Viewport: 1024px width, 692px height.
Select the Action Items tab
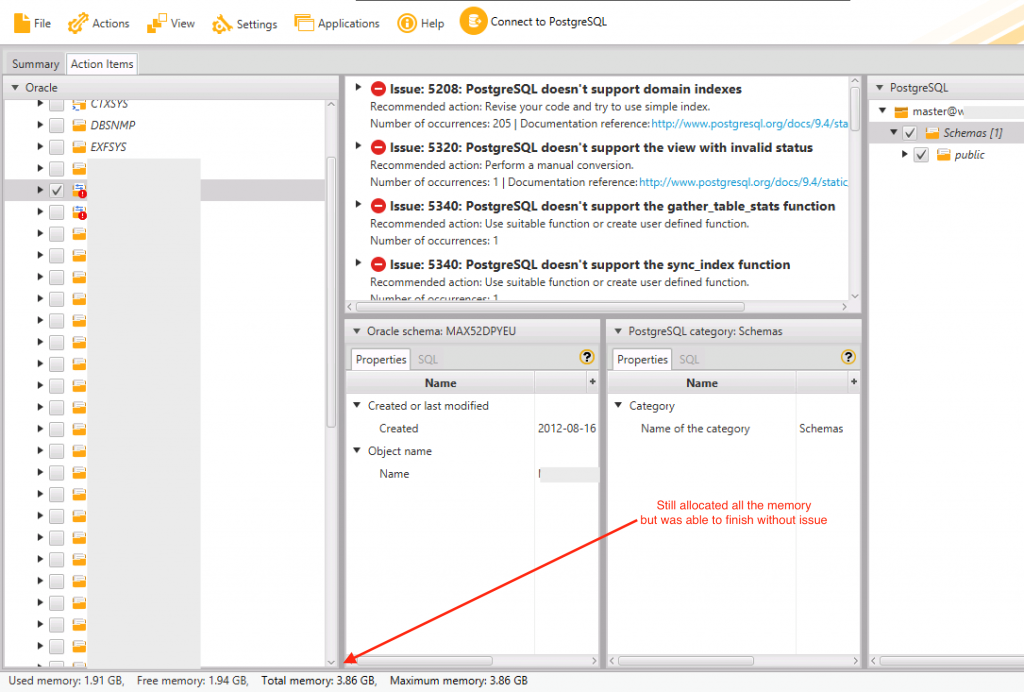tap(102, 63)
